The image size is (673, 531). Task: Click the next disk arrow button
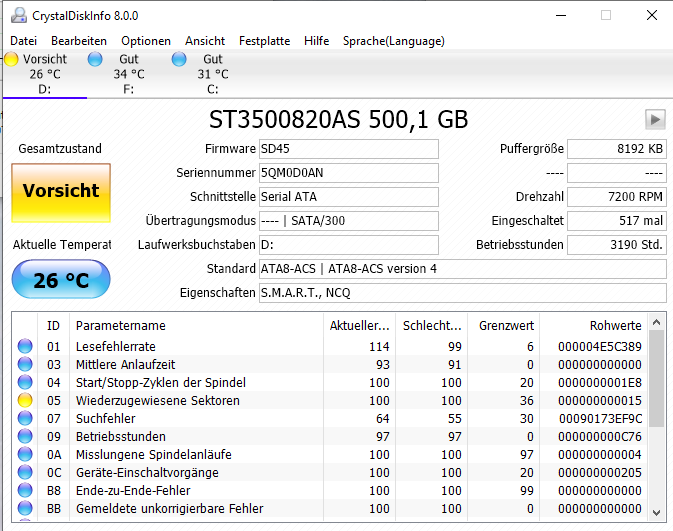pyautogui.click(x=655, y=119)
